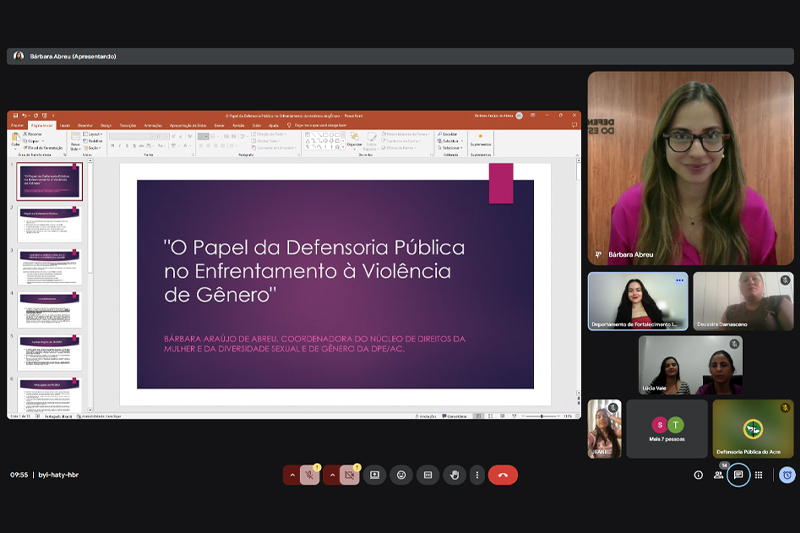
Task: Leave the call with red hang-up button
Action: [503, 475]
